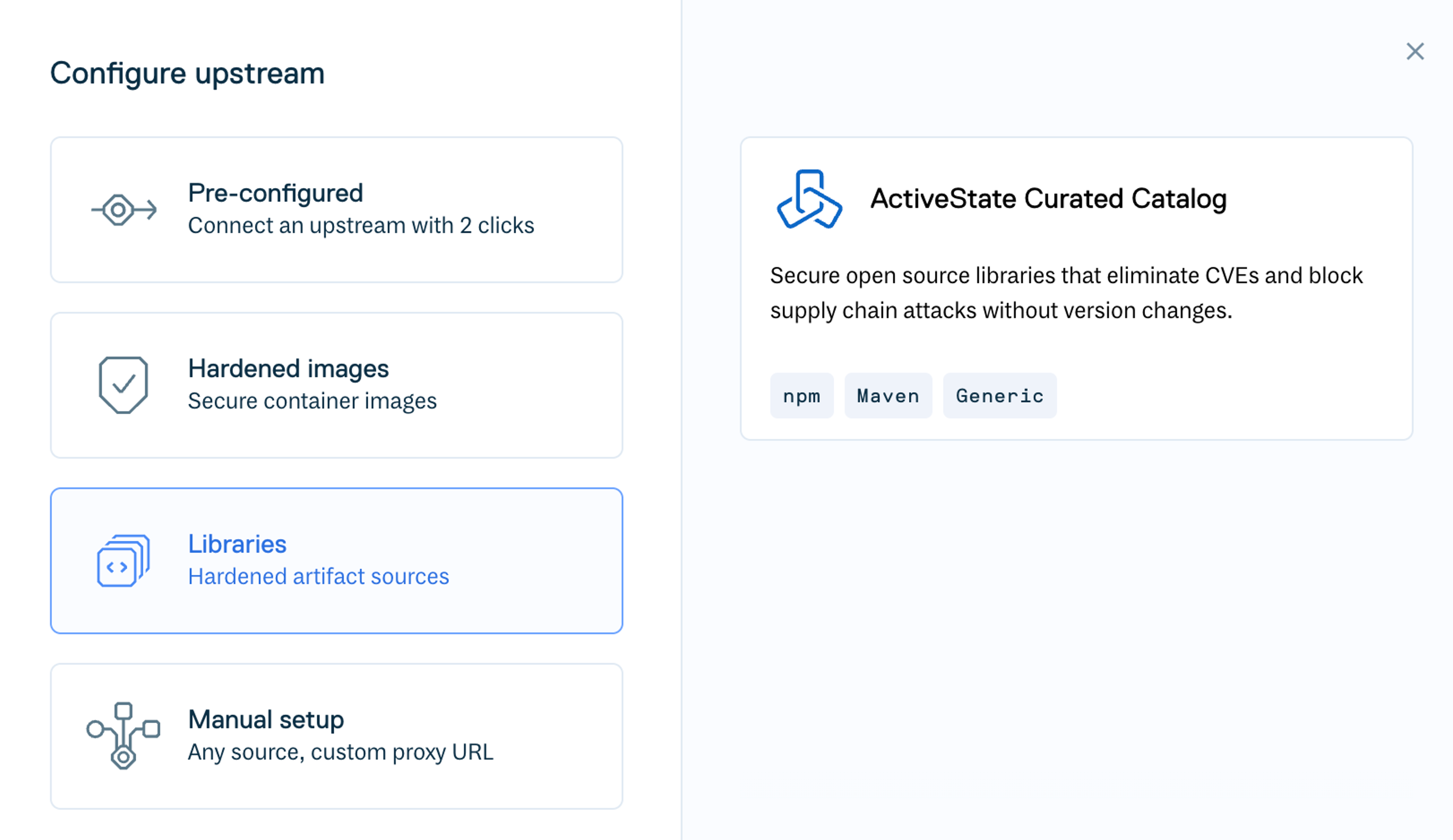This screenshot has height=840, width=1453.
Task: Pick the Manual setup option title
Action: [x=266, y=720]
